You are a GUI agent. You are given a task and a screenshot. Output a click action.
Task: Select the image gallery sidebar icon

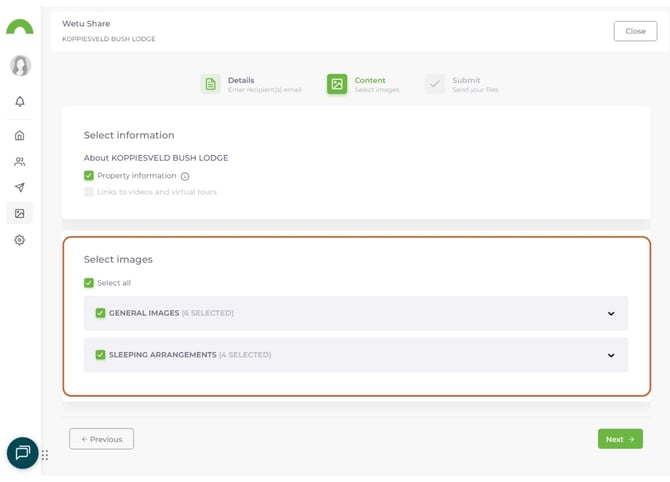click(x=20, y=213)
